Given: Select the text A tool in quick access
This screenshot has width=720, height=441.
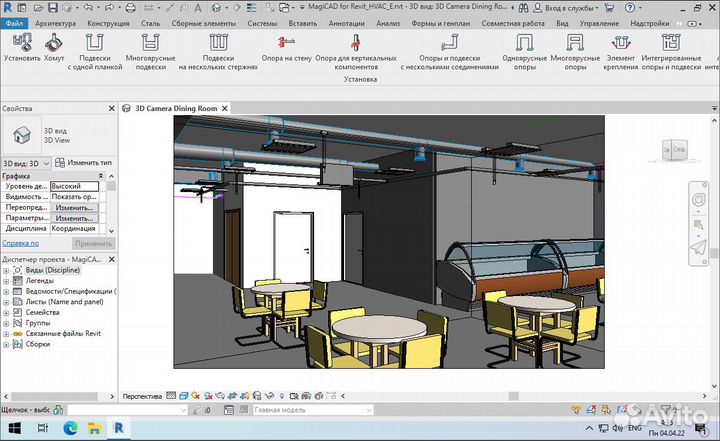Looking at the screenshot, I should click(x=197, y=8).
